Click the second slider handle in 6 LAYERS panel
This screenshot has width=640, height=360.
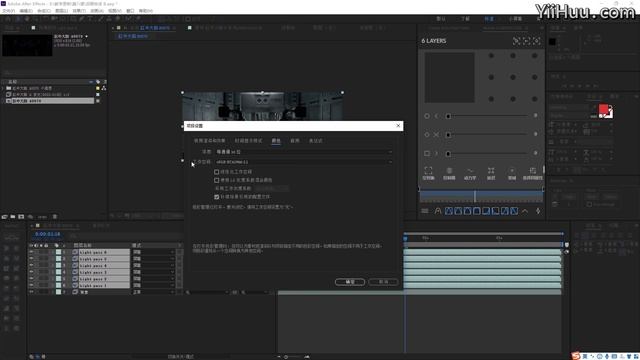(448, 135)
